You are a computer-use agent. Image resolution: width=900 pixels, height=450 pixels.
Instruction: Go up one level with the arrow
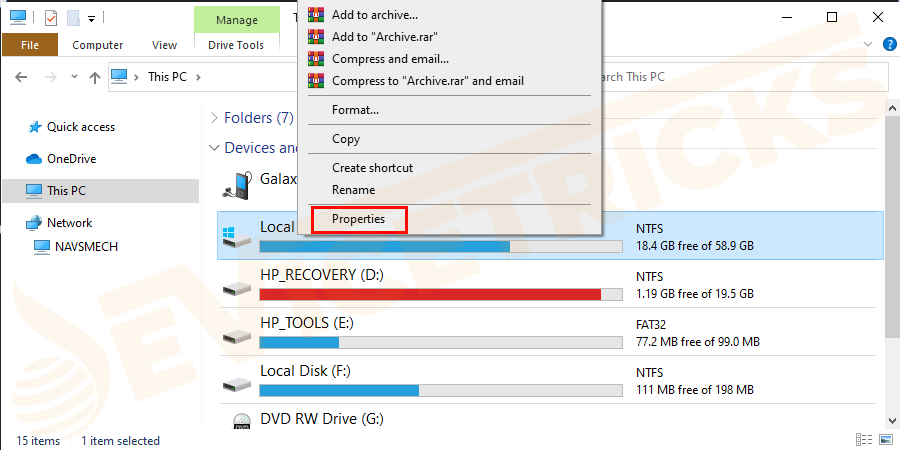[x=94, y=76]
